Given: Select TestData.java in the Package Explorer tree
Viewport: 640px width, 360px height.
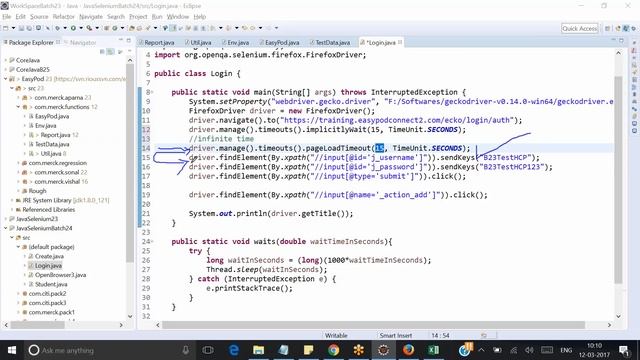Looking at the screenshot, I should 52,144.
